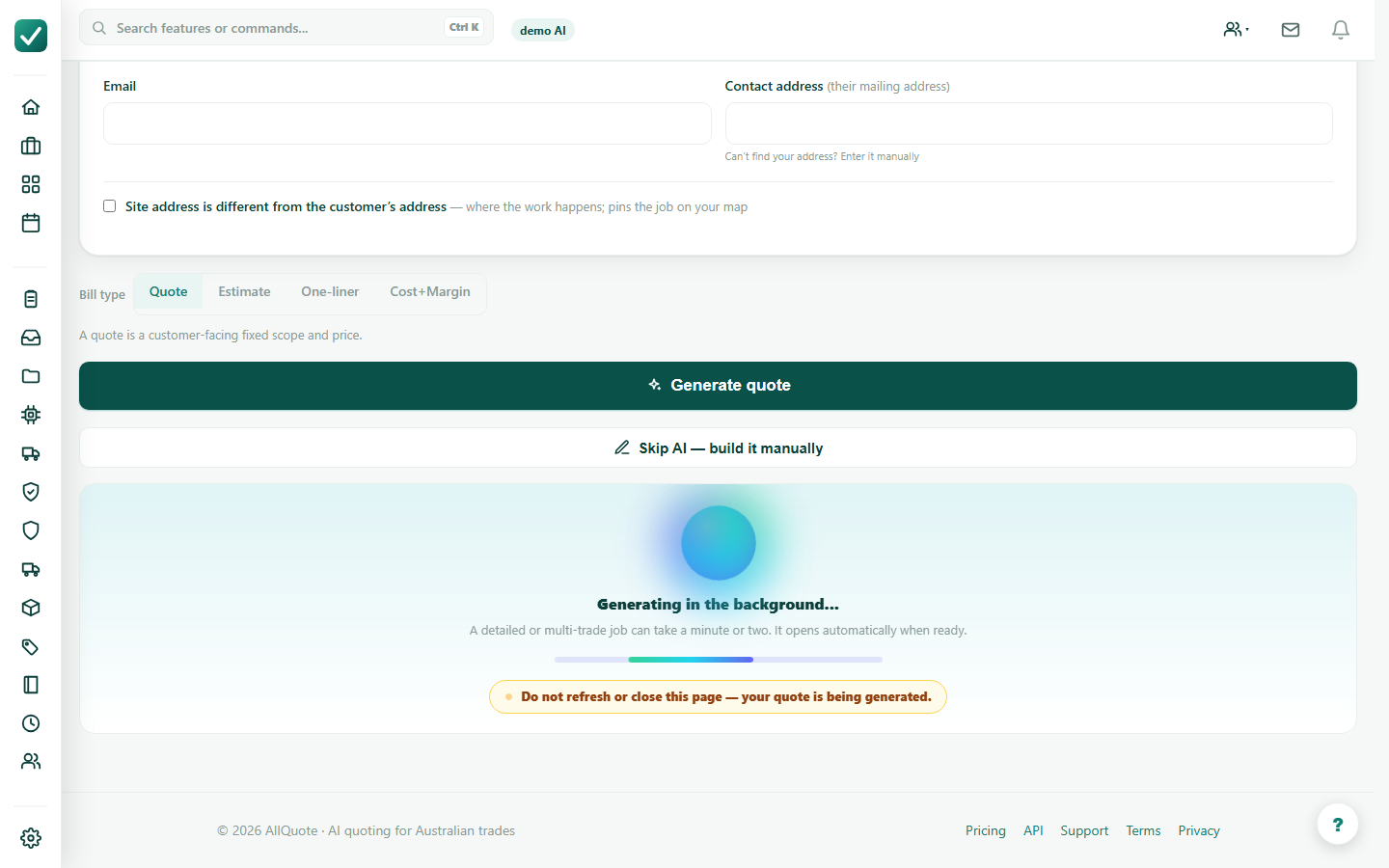Click the quote generation progress bar
Screen dimensions: 1389x868
(719, 660)
